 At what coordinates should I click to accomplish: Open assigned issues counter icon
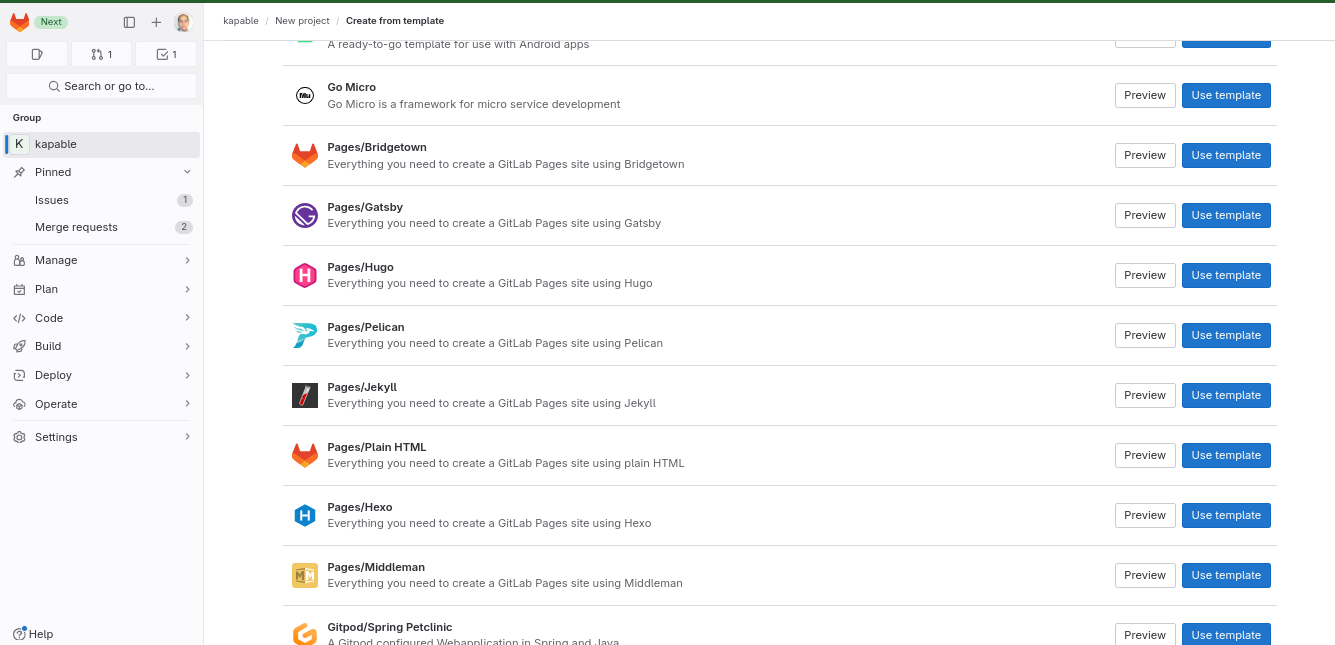(x=37, y=54)
